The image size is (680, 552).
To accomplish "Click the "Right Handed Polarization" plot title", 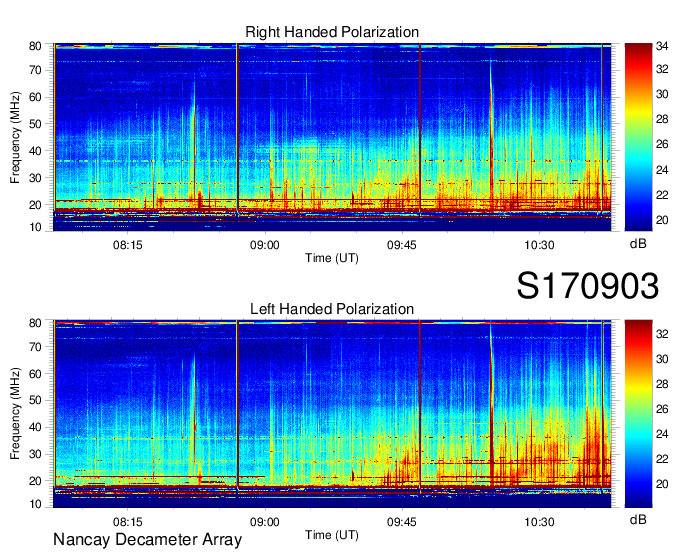I will pyautogui.click(x=332, y=32).
